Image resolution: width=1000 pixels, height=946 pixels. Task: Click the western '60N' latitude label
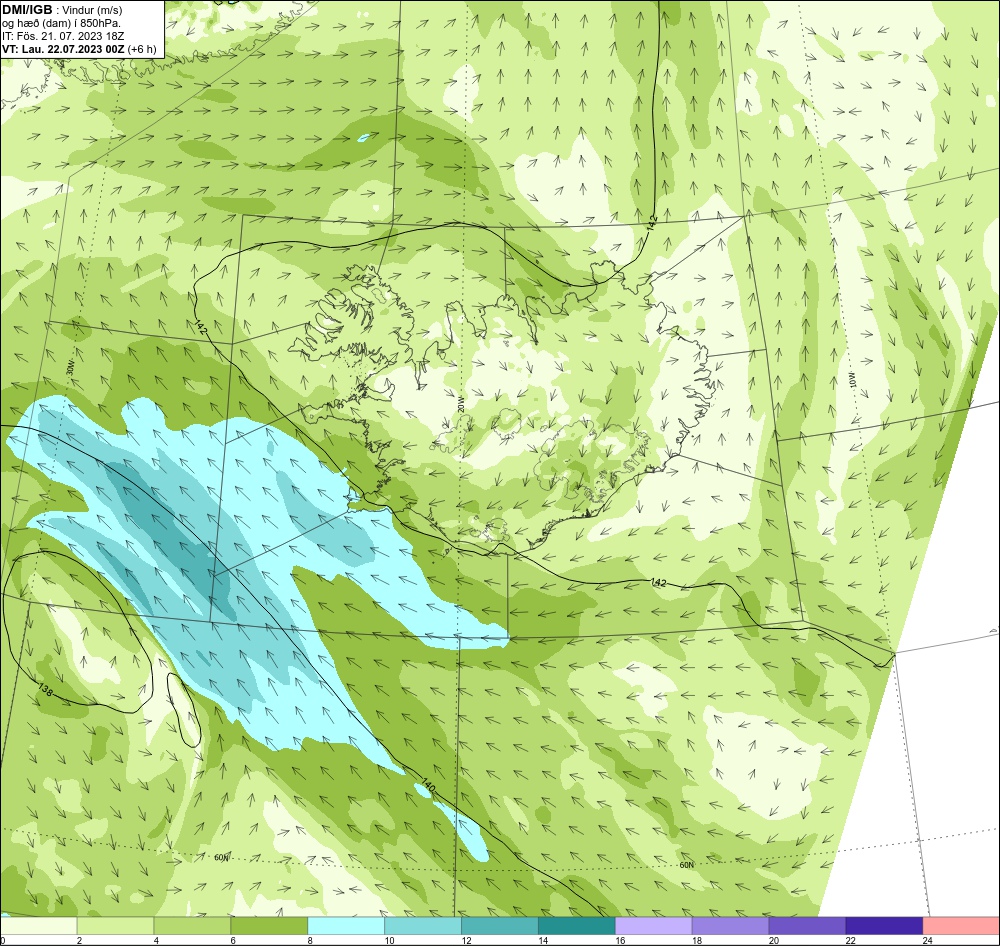click(221, 857)
